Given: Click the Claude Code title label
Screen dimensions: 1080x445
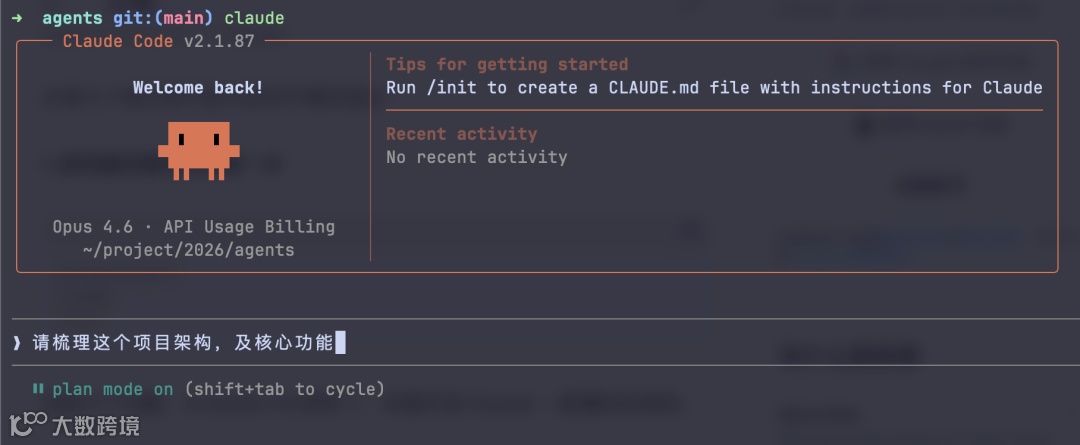Looking at the screenshot, I should point(118,41).
